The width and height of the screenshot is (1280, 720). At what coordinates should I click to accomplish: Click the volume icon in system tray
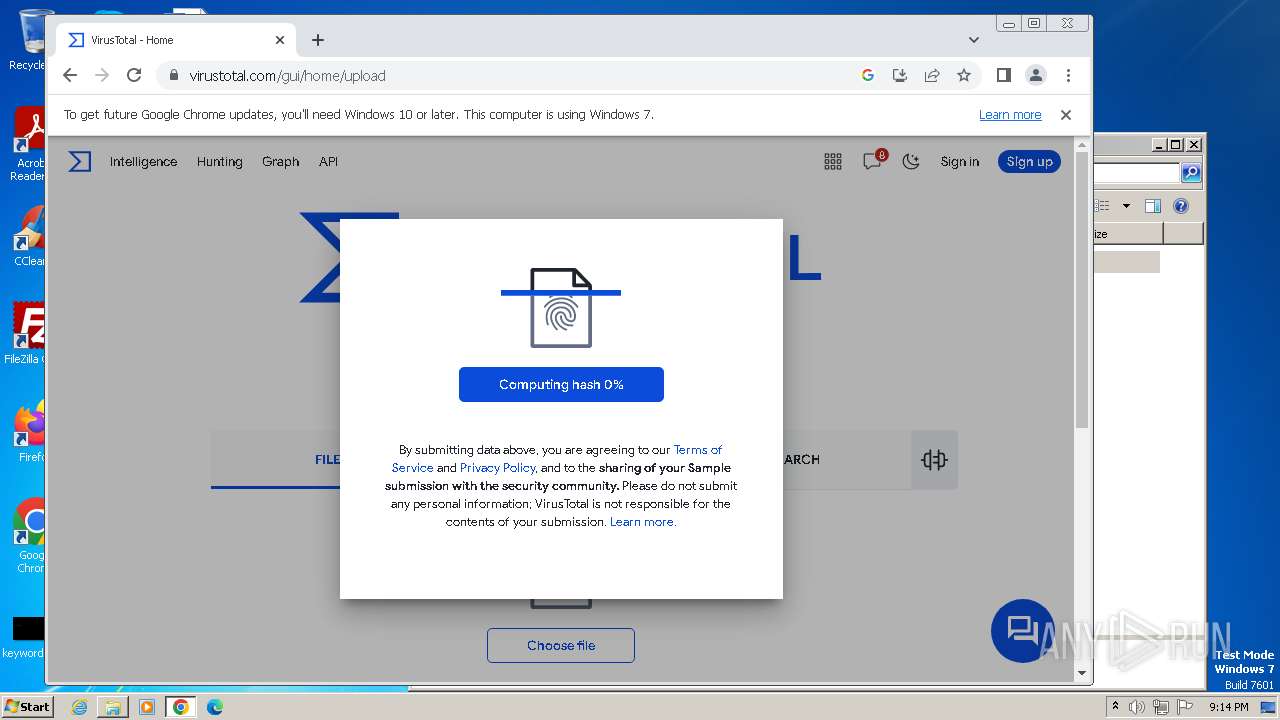(1137, 707)
